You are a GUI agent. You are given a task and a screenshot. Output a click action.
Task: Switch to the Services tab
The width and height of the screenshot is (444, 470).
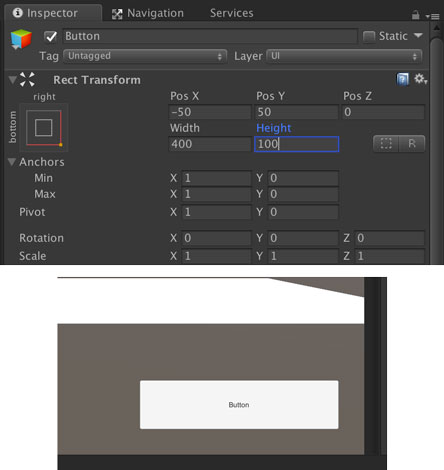232,13
